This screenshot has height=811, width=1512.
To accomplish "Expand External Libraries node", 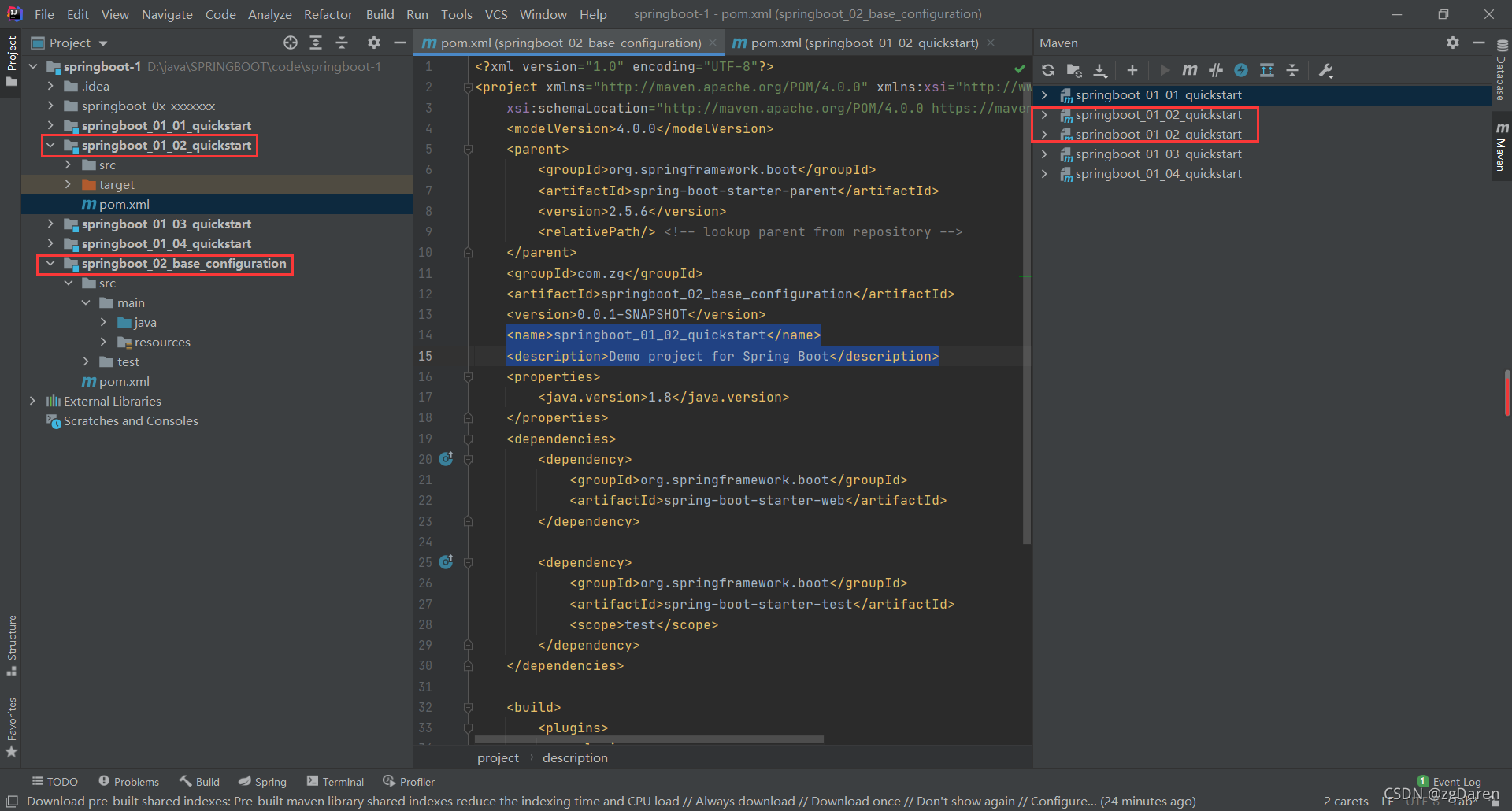I will pyautogui.click(x=32, y=401).
